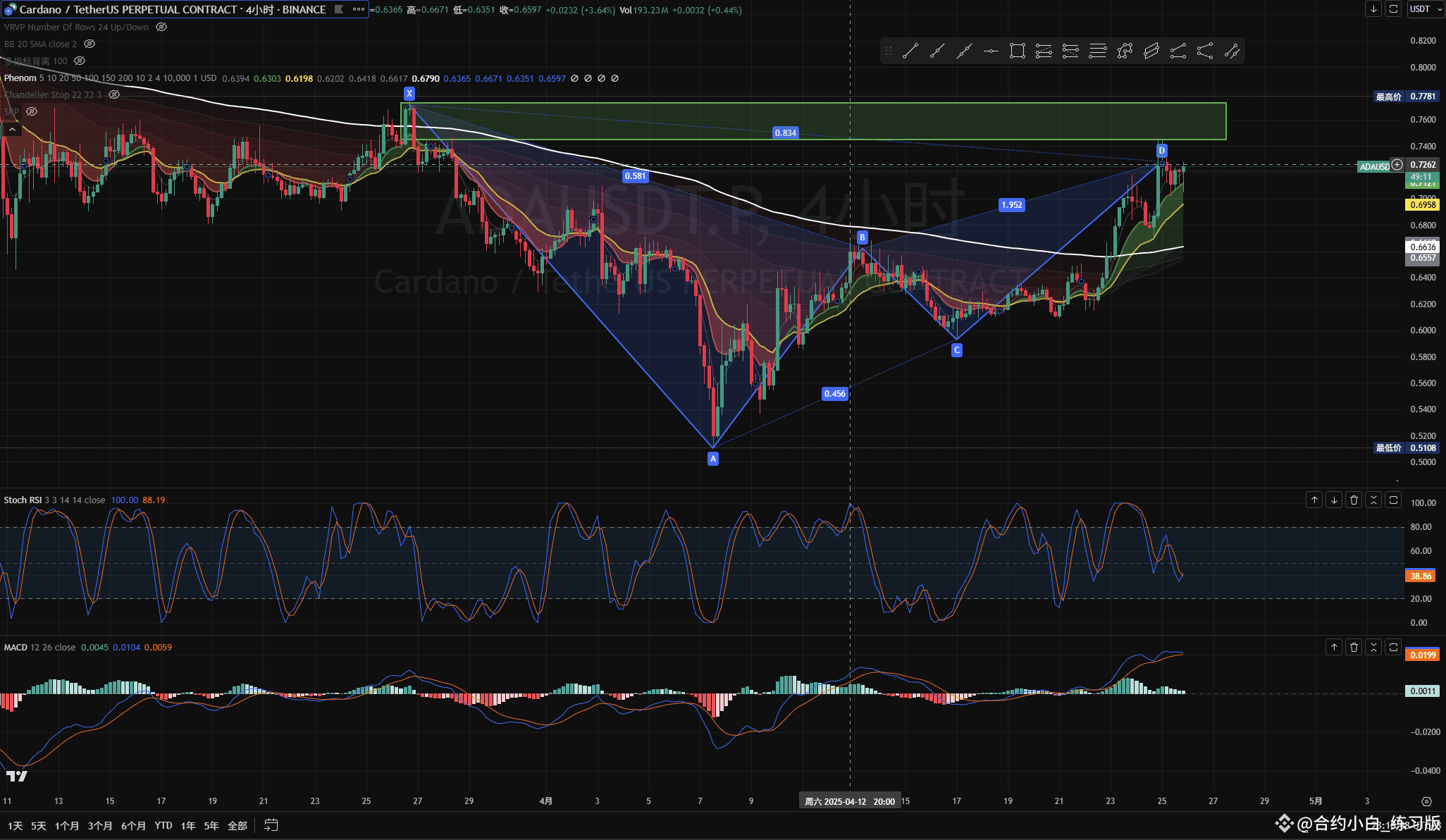1446x840 pixels.
Task: Click the yellow 0.6958 price label
Action: (1423, 204)
